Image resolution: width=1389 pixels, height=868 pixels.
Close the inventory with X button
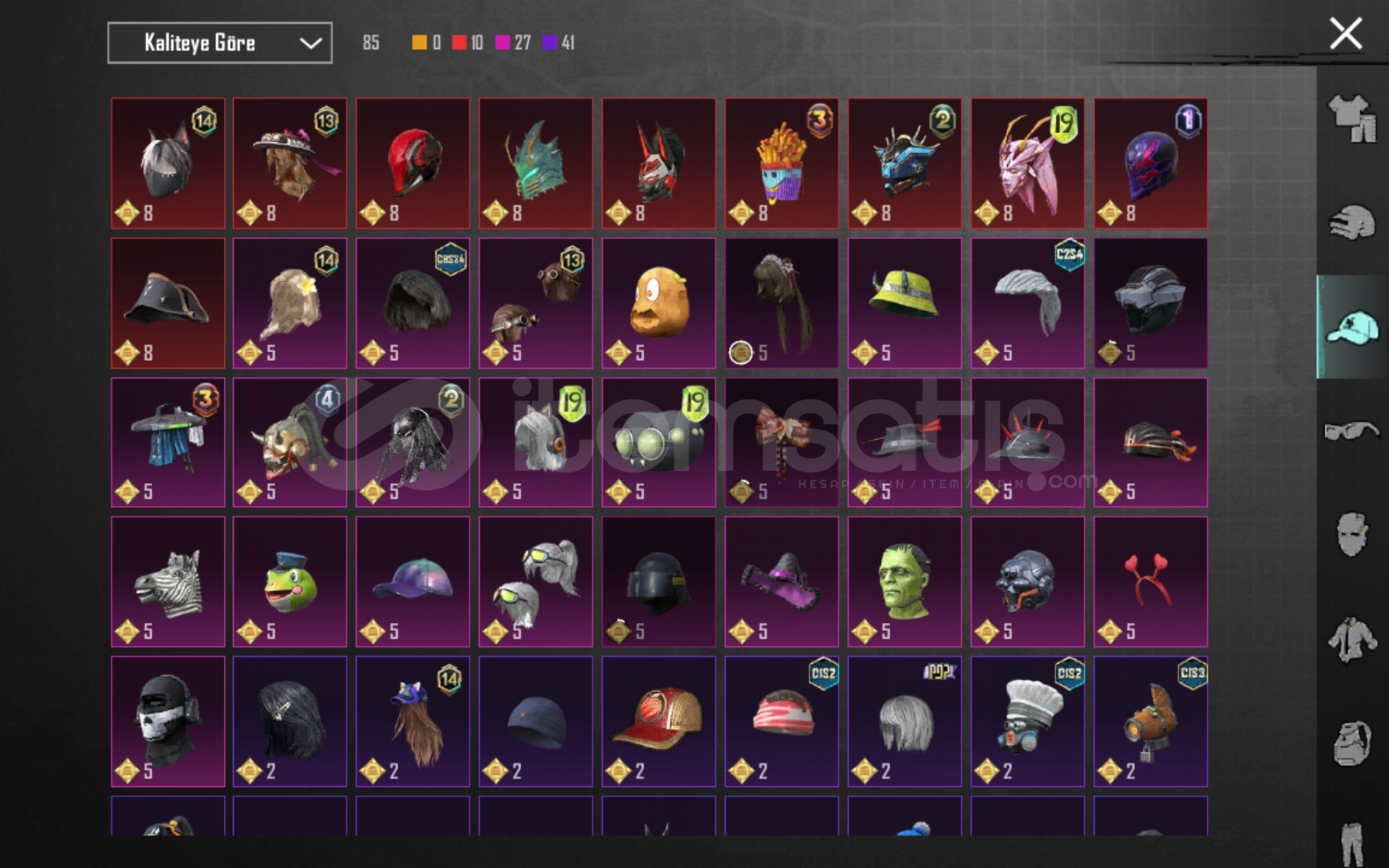[x=1346, y=34]
